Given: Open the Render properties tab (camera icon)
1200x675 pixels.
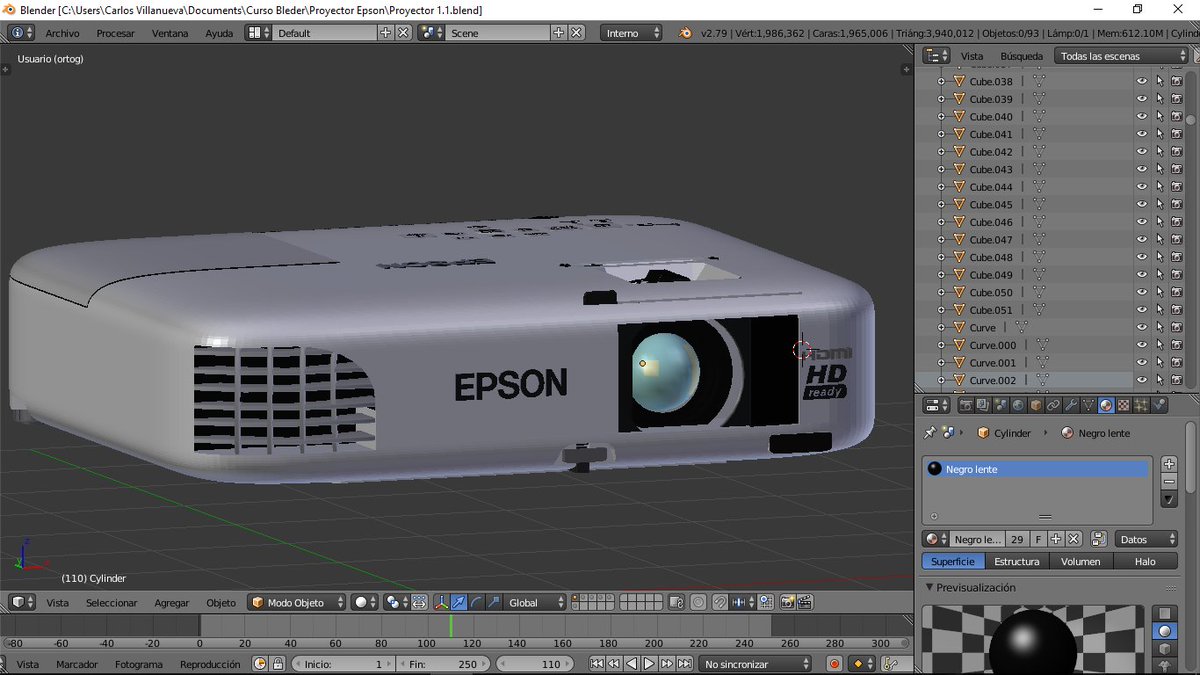Looking at the screenshot, I should click(966, 405).
